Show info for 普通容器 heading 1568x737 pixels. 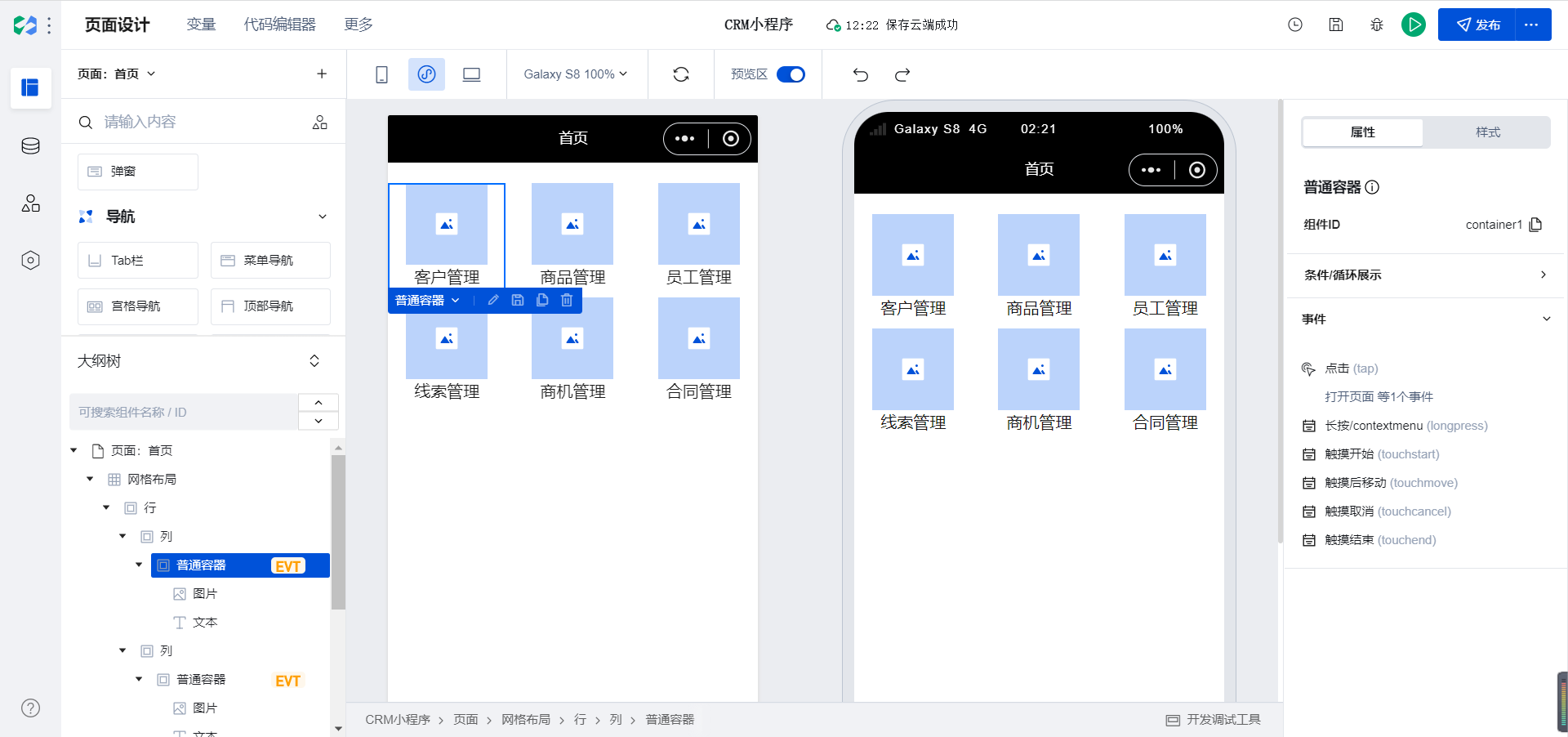pyautogui.click(x=1372, y=187)
